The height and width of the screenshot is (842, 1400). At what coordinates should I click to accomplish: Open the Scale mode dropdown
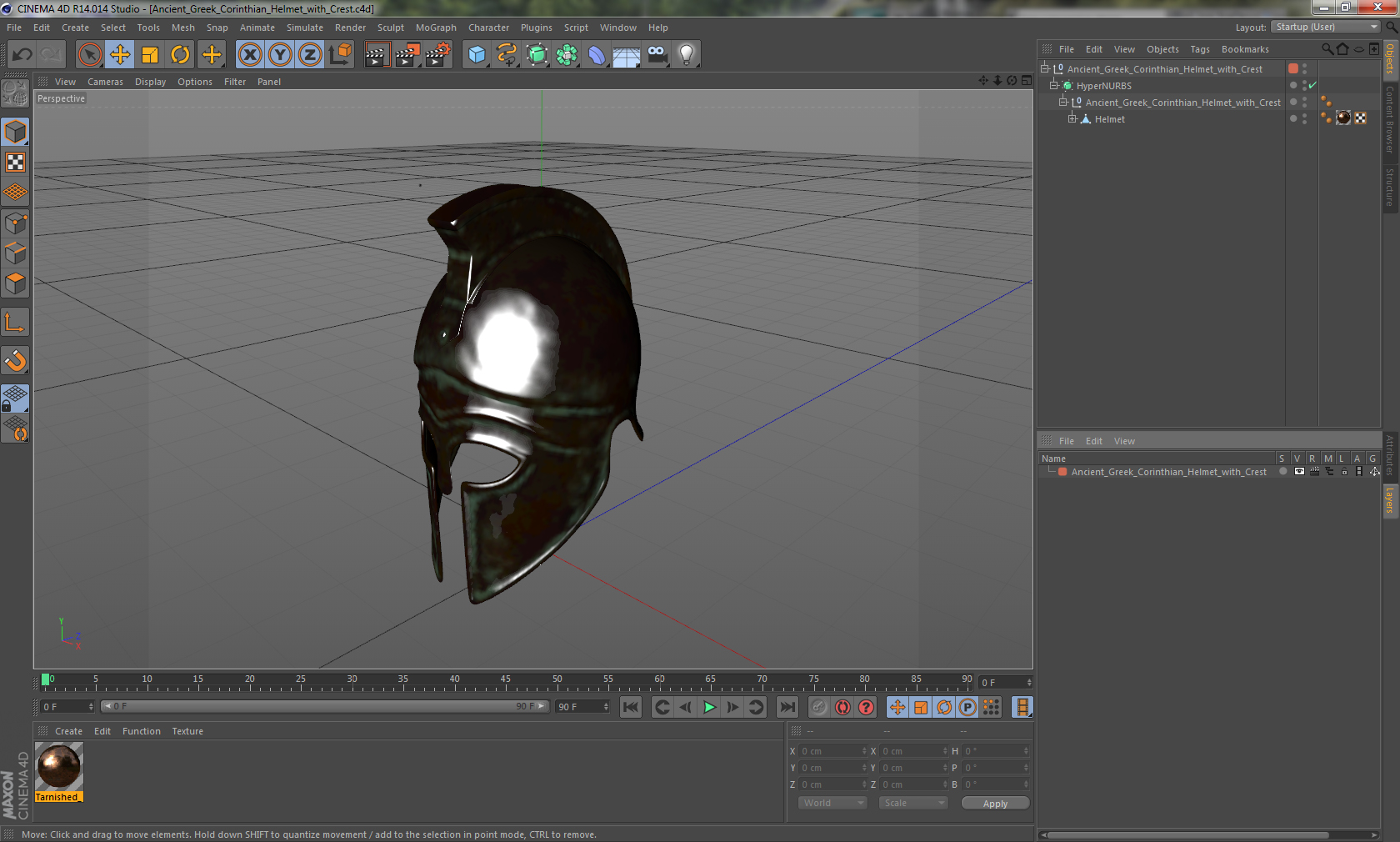pyautogui.click(x=913, y=803)
